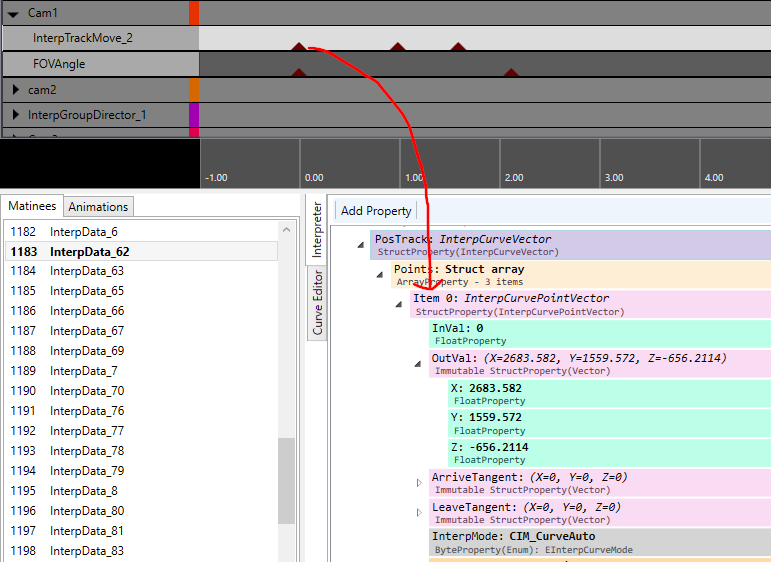The width and height of the screenshot is (771, 562).
Task: Select InterpData_6 in the list
Action: tap(142, 232)
